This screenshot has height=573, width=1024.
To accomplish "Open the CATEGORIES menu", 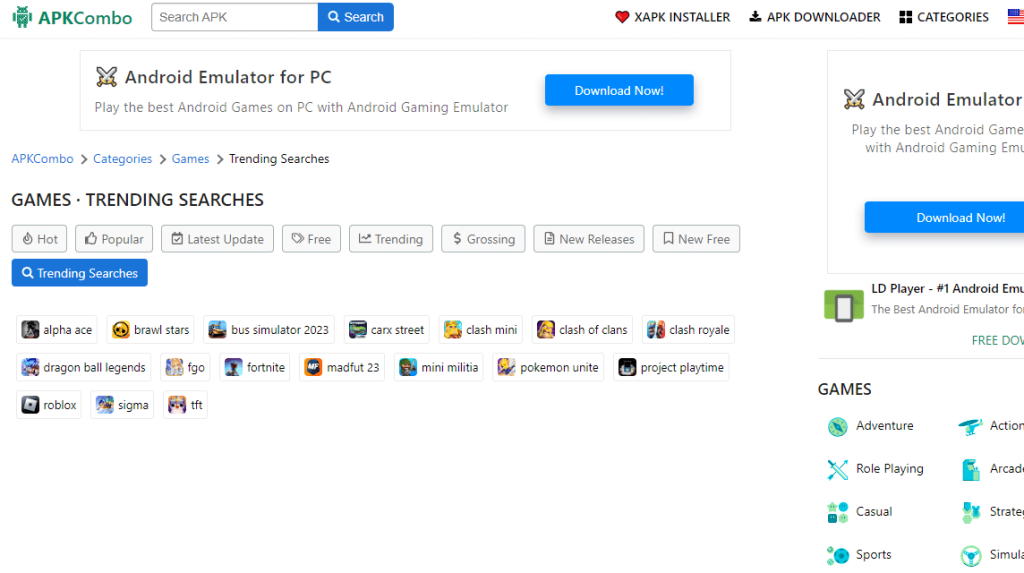I will 943,17.
